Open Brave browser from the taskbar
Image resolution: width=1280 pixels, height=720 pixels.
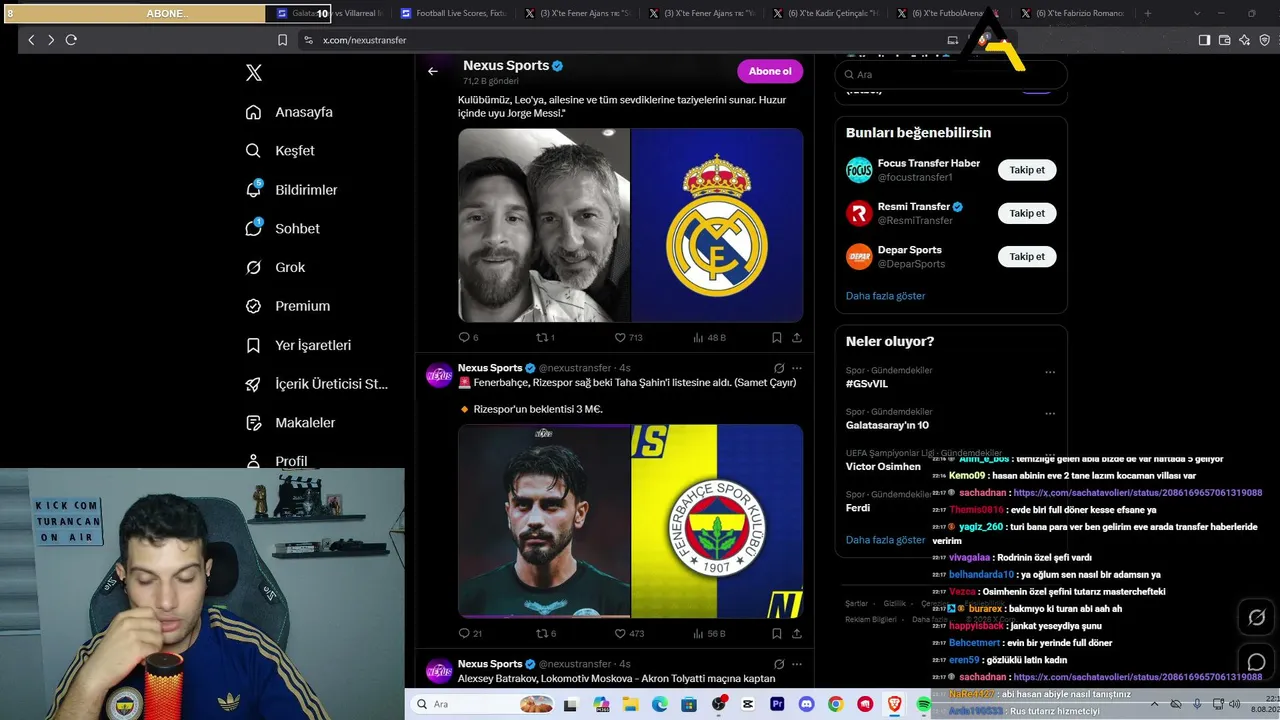(x=894, y=705)
